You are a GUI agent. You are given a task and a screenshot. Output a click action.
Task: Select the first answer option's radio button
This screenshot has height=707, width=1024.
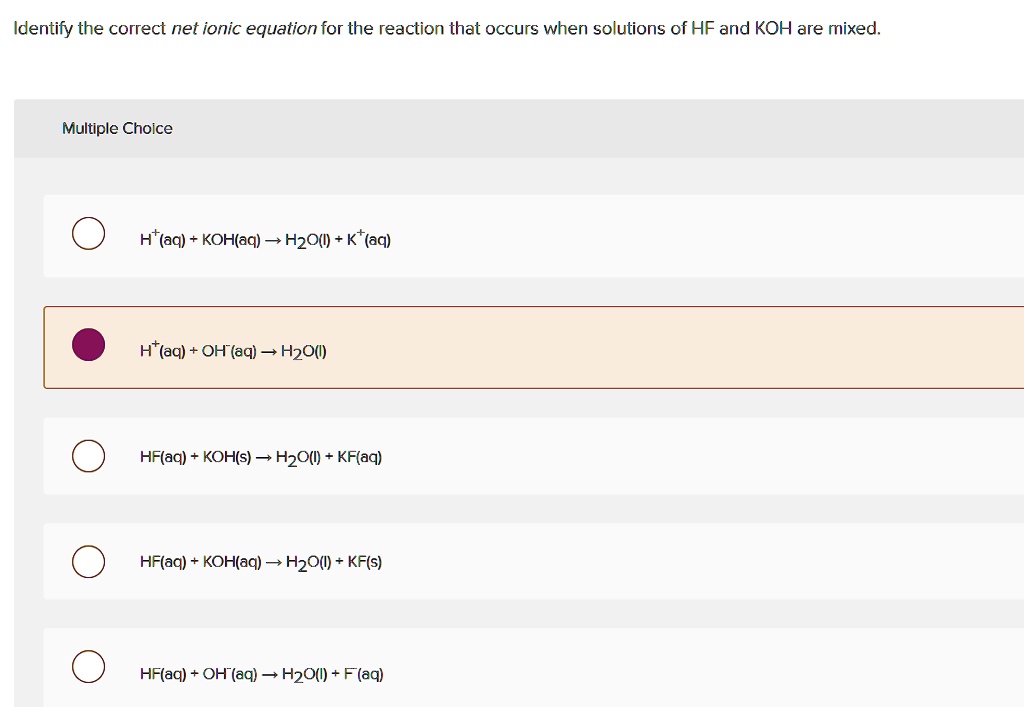pyautogui.click(x=88, y=233)
